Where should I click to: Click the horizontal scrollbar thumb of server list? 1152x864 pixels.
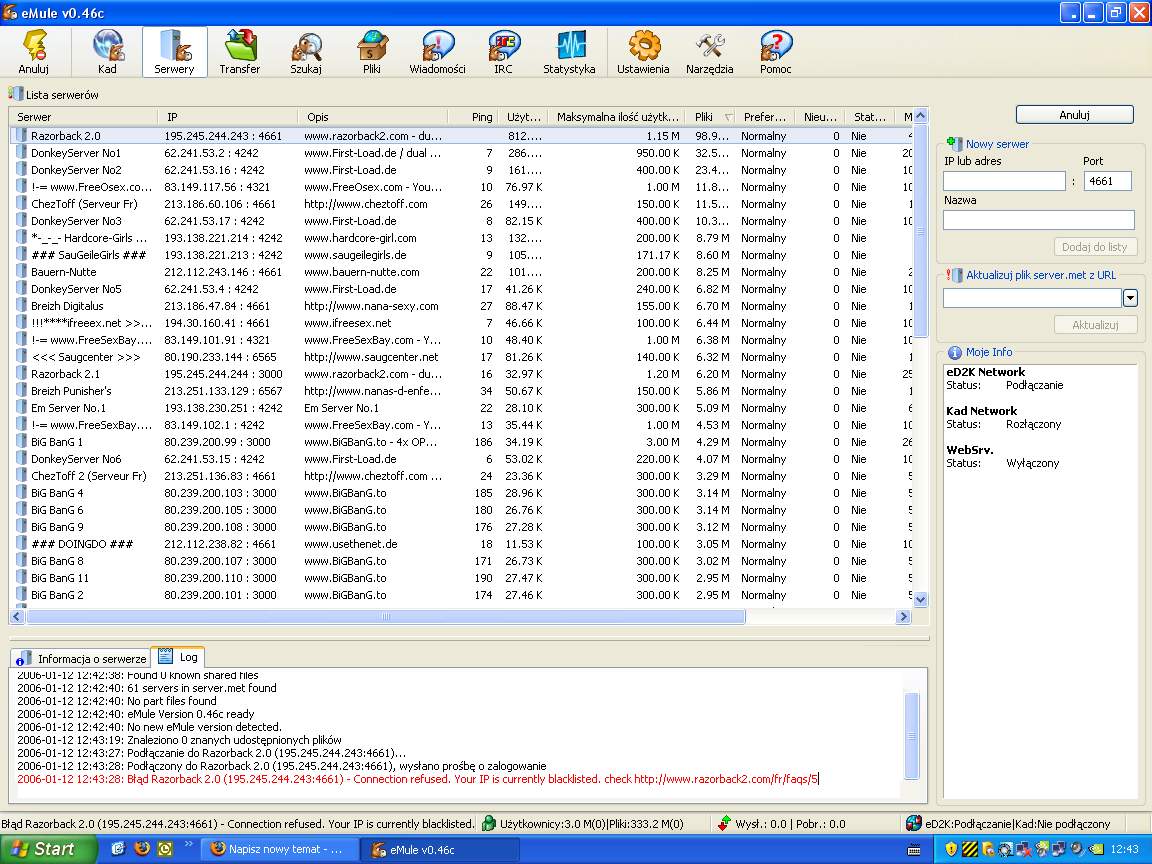click(x=386, y=617)
